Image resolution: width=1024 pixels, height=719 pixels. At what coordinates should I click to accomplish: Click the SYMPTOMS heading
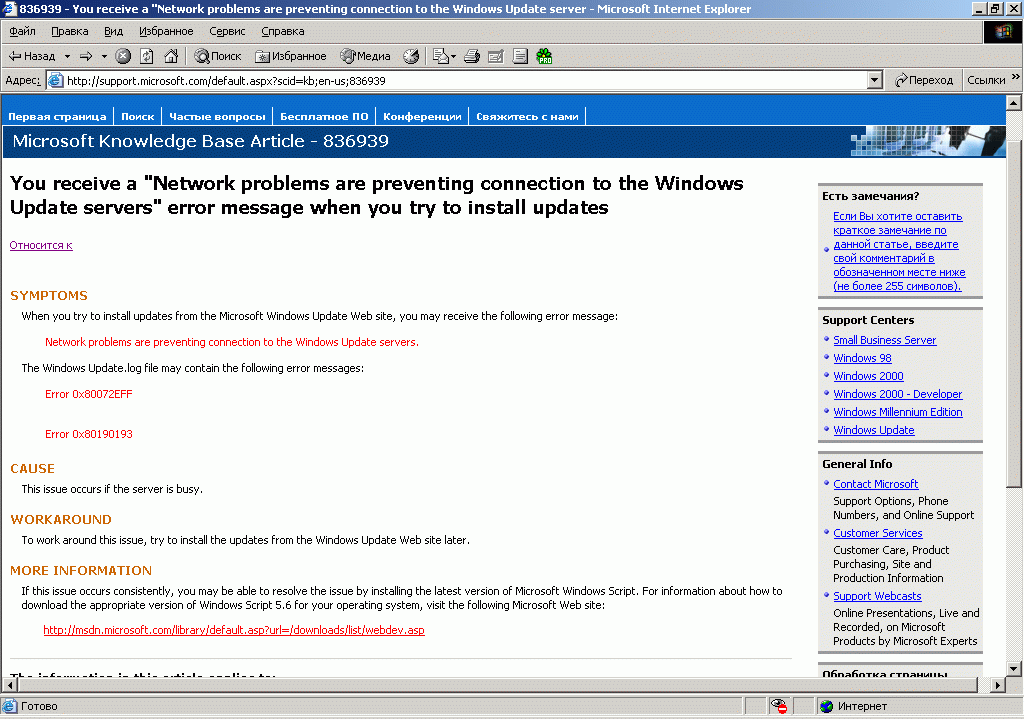49,295
